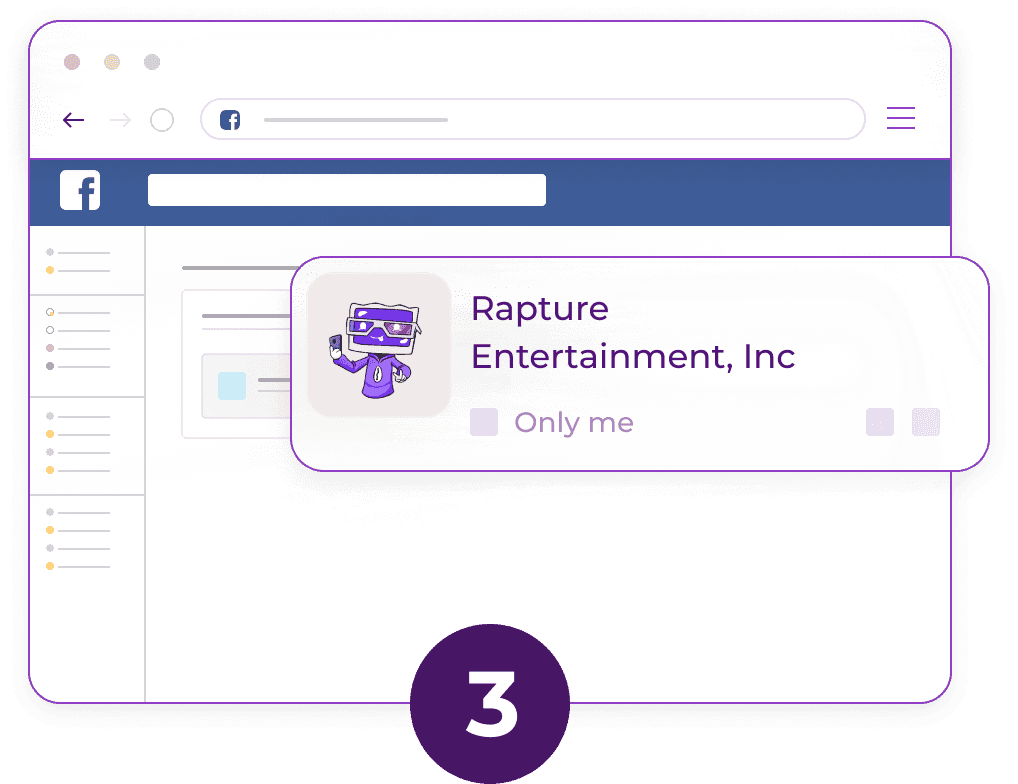1018x784 pixels.
Task: Select the white-ringed sidebar item
Action: click(50, 330)
